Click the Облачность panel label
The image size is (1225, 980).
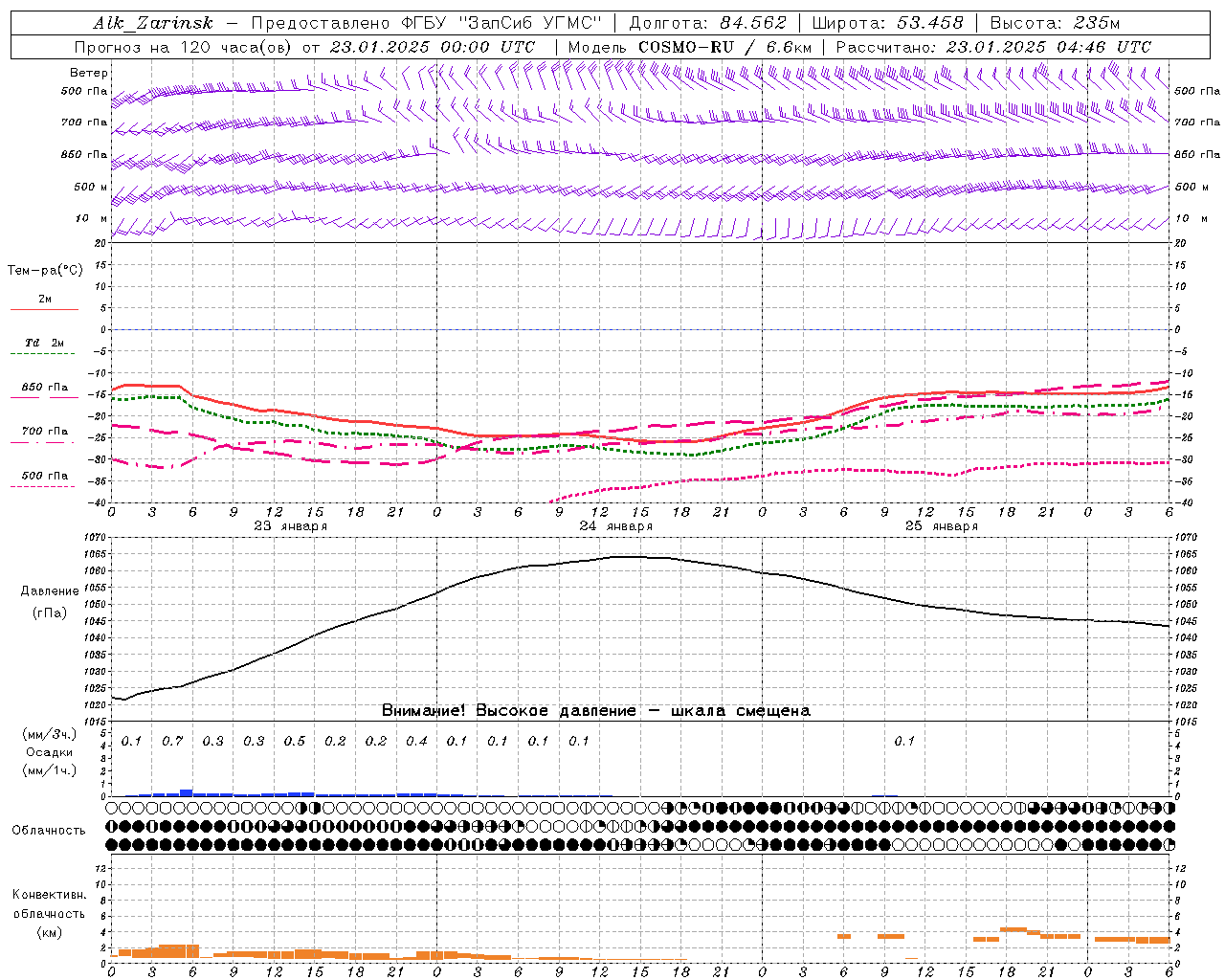click(x=49, y=830)
